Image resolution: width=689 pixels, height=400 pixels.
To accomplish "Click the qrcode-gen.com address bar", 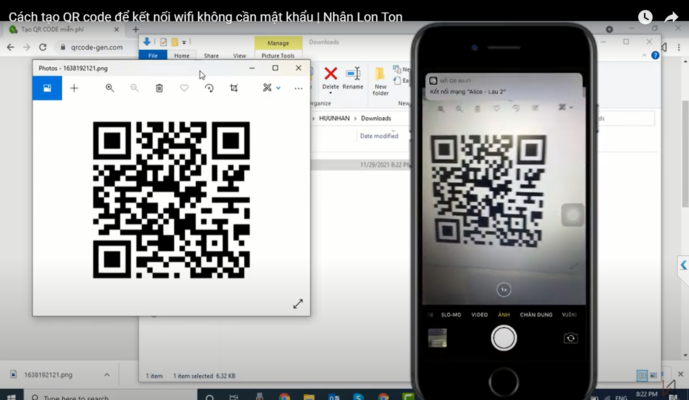I will pos(97,47).
